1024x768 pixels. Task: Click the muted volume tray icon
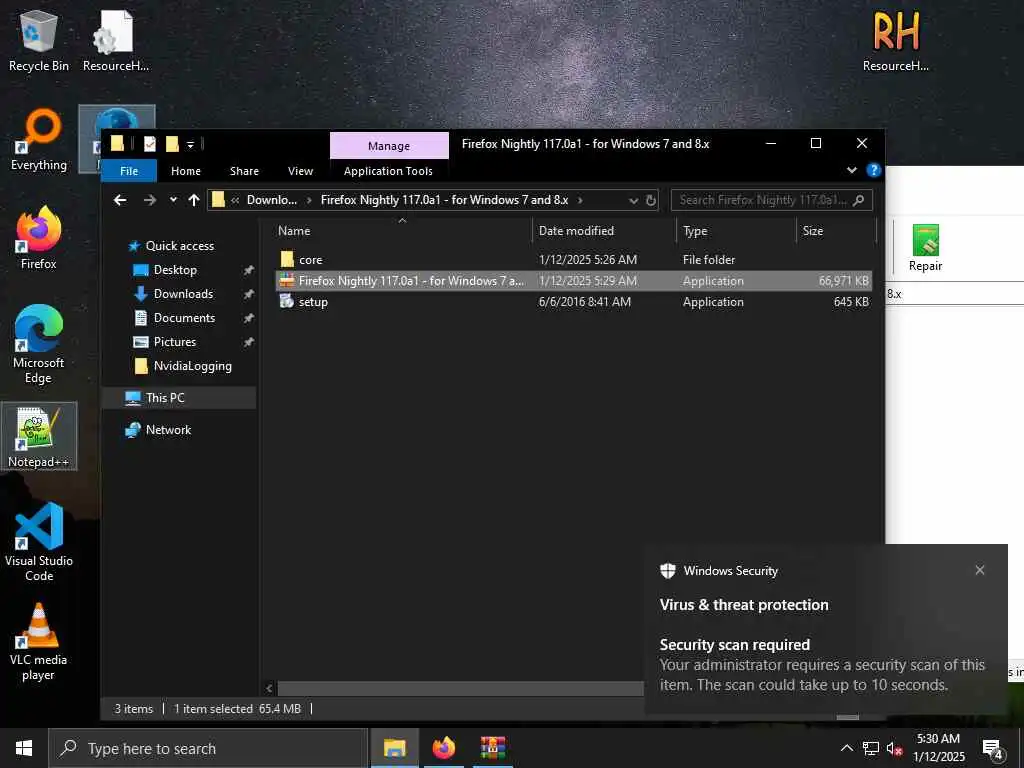pos(894,748)
